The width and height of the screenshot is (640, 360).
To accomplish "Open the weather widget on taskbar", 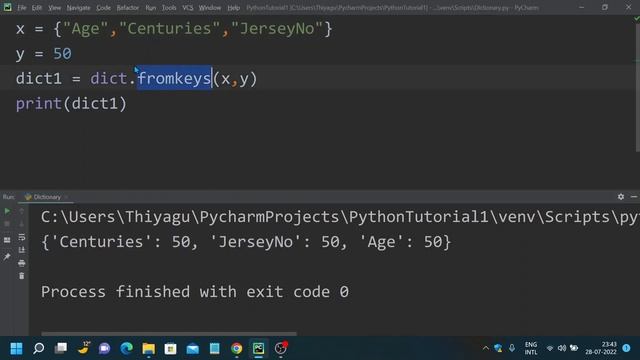I will coord(84,348).
